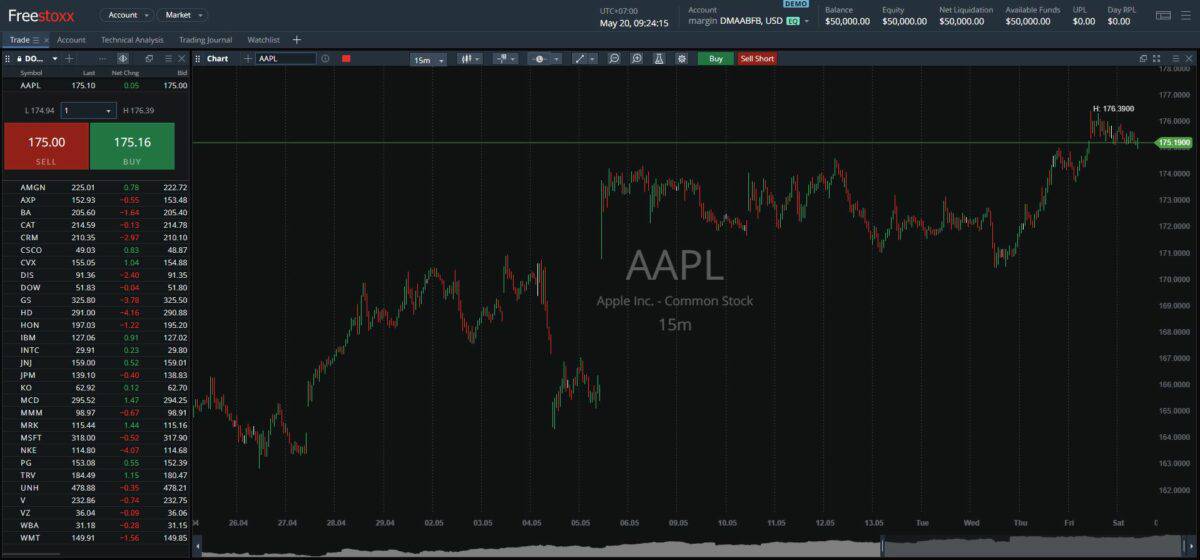This screenshot has height=560, width=1200.
Task: Open the drawing tools line dropdown
Action: (x=583, y=59)
